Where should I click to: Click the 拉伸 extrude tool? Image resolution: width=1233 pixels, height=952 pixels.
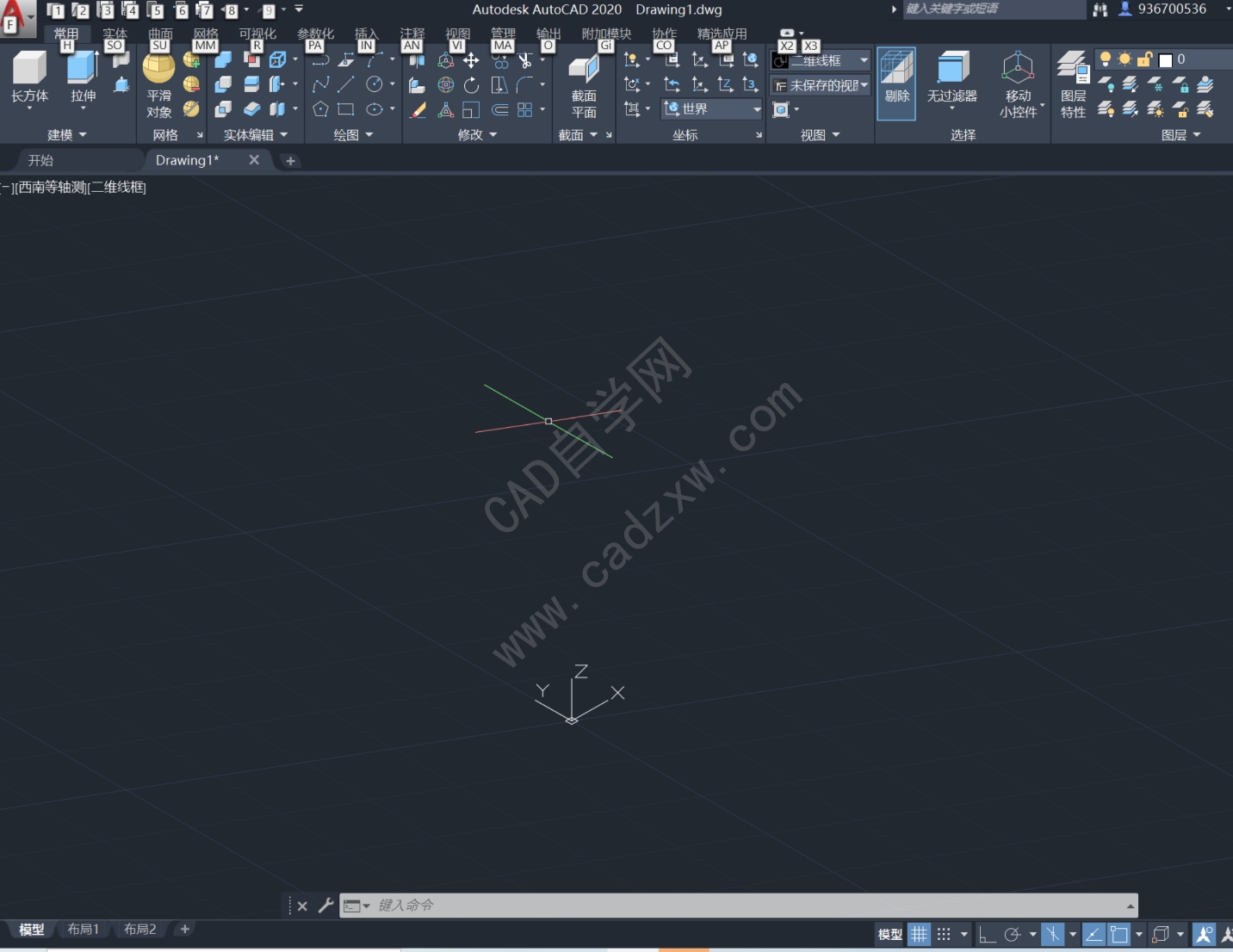coord(83,80)
